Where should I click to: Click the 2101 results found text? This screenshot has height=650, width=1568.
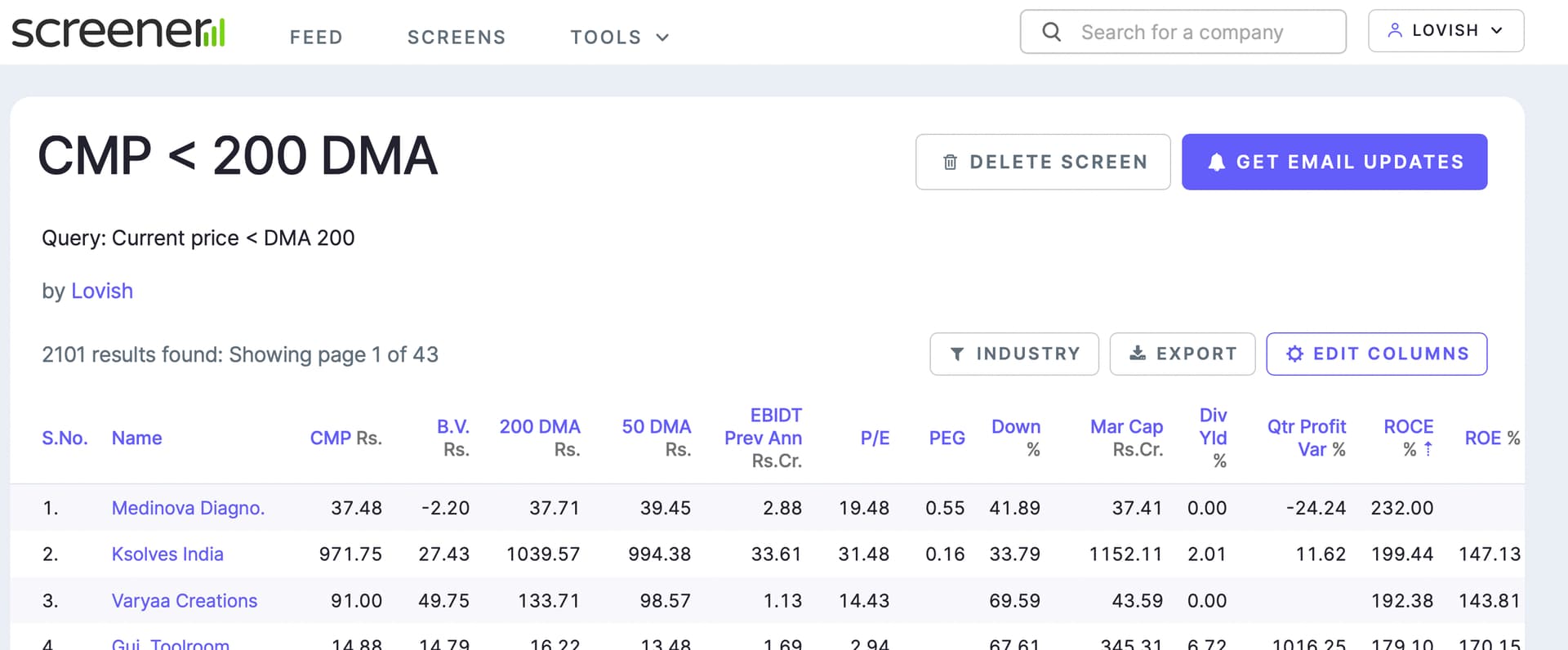coord(131,354)
